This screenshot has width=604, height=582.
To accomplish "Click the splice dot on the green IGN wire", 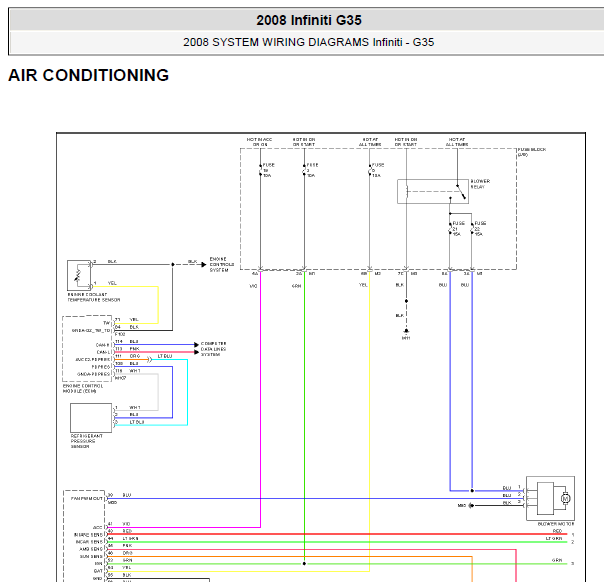I will (304, 564).
